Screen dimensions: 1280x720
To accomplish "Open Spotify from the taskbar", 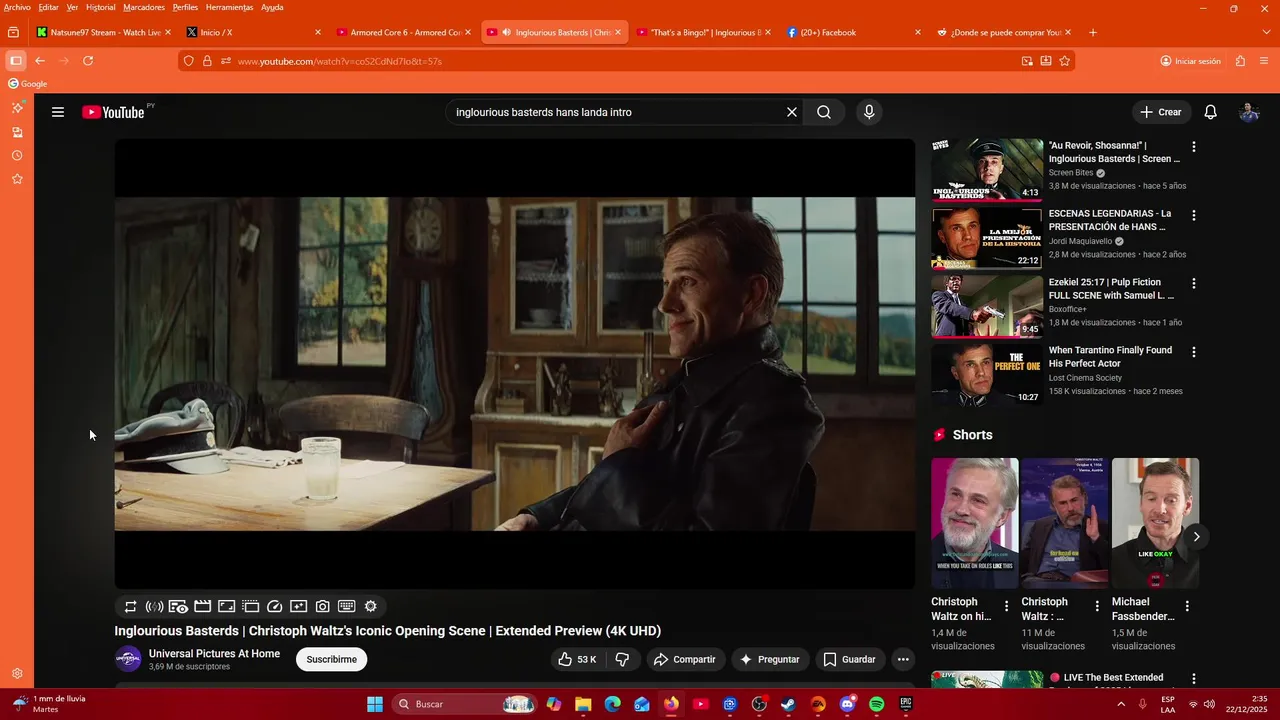I will pos(877,704).
